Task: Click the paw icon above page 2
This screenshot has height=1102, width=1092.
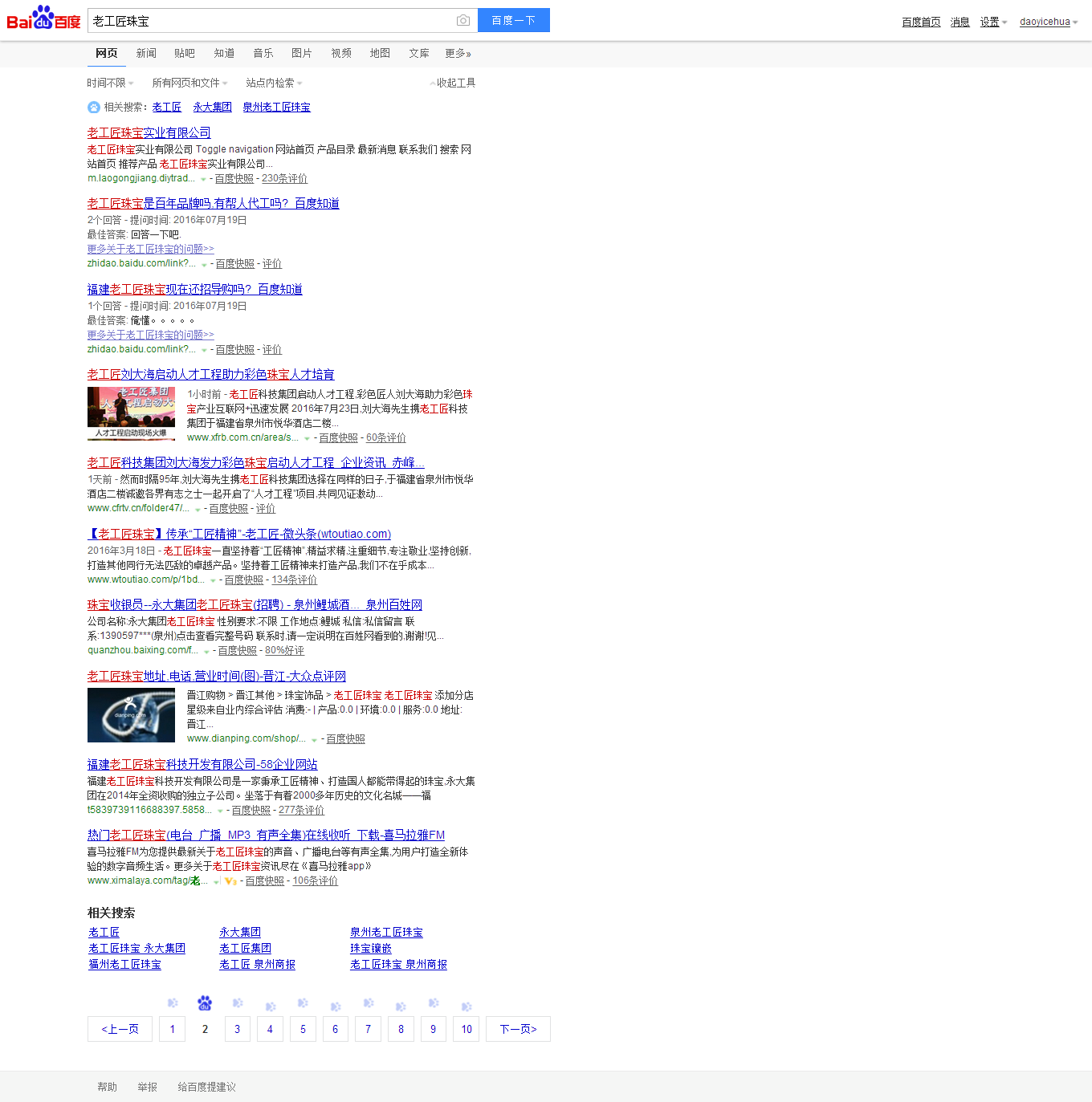Action: pos(205,1003)
